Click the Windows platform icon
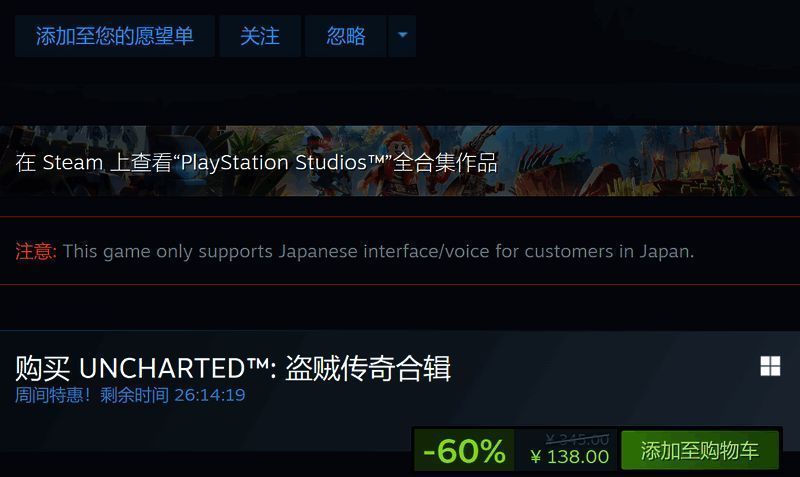This screenshot has width=800, height=477. pyautogui.click(x=770, y=366)
